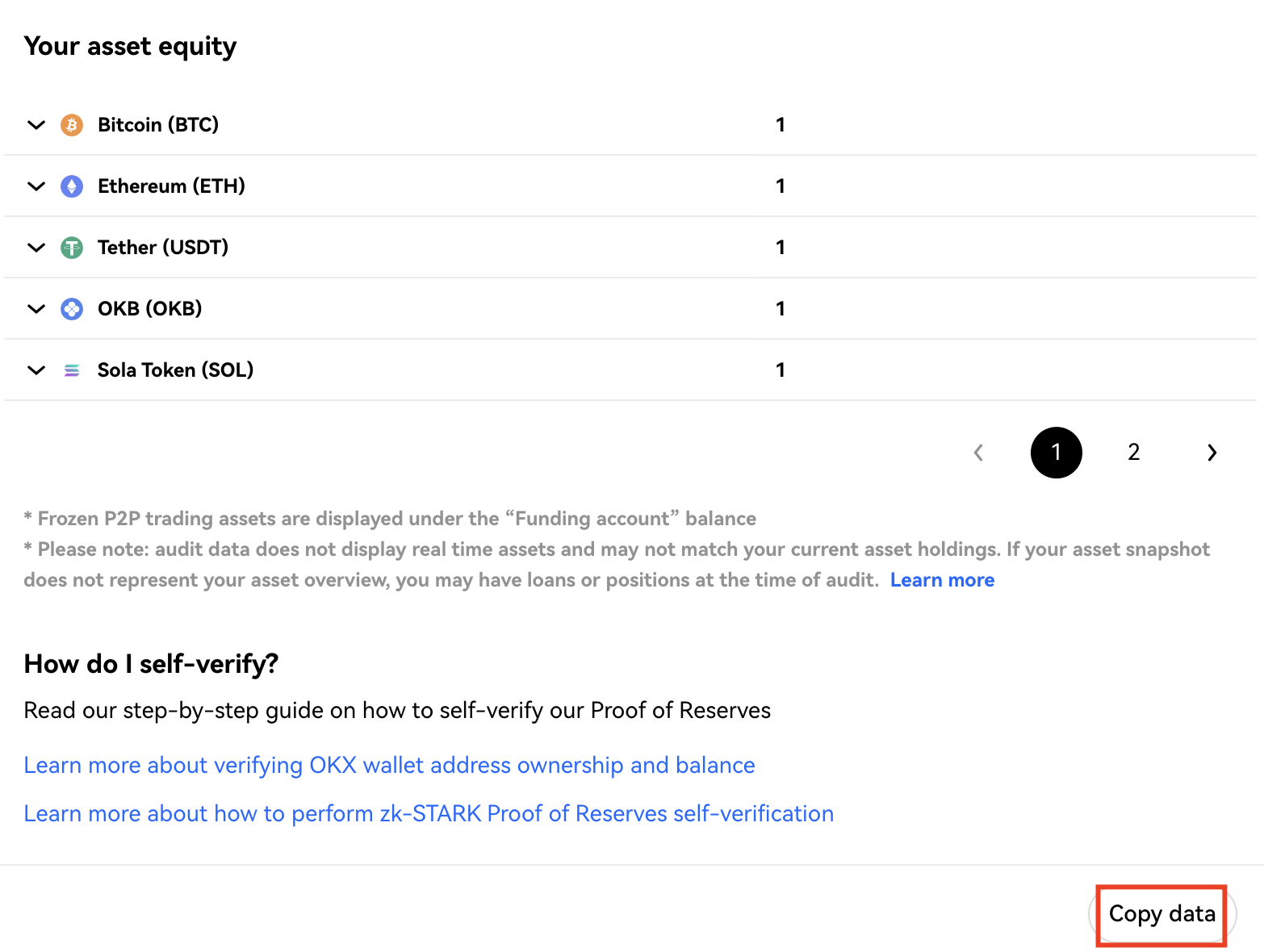The height and width of the screenshot is (952, 1264).
Task: Switch to page 2 in pagination
Action: pos(1133,453)
